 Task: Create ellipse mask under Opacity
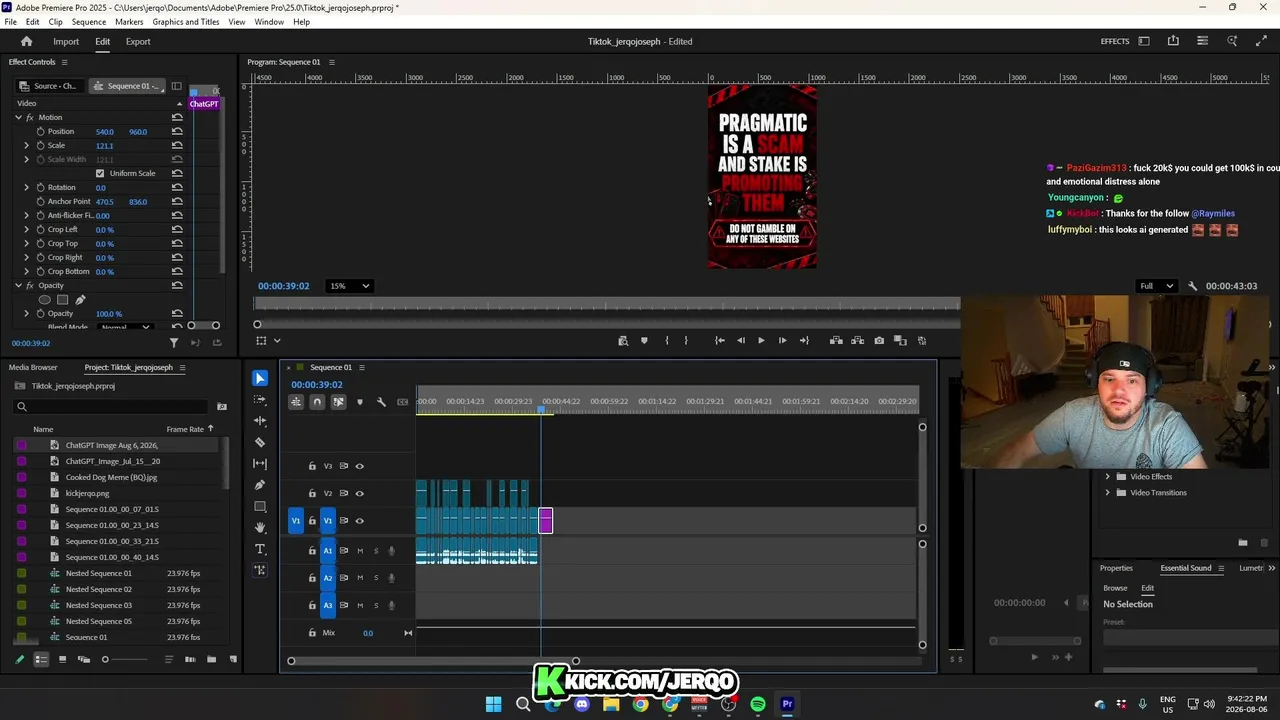(45, 300)
